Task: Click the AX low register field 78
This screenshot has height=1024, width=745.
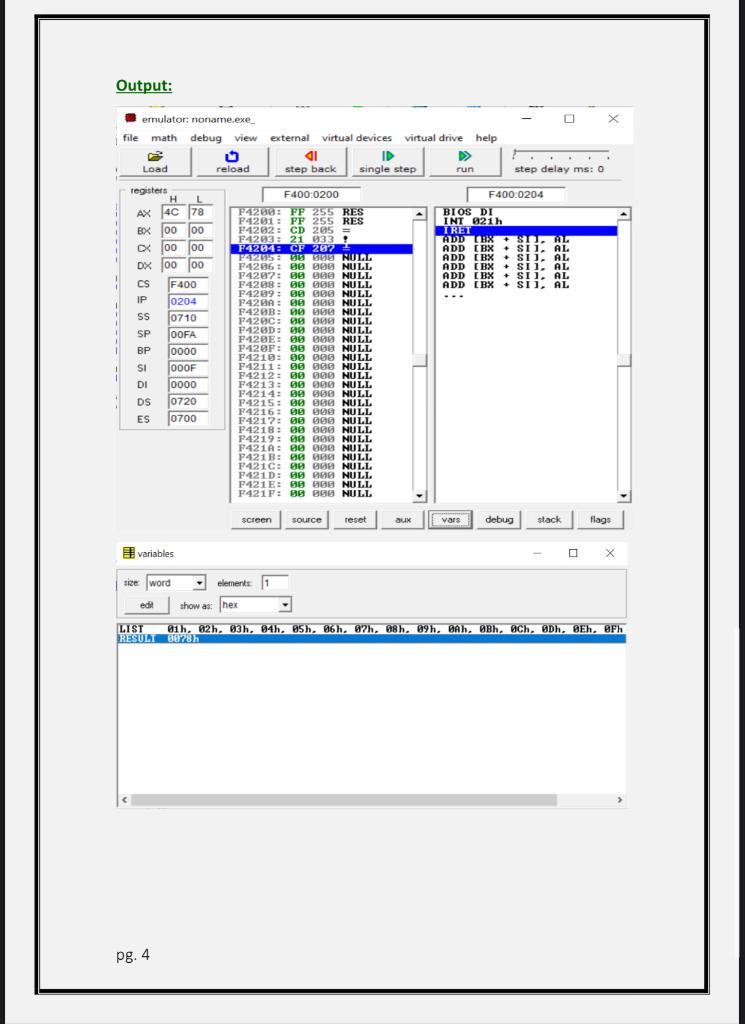Action: pos(200,213)
